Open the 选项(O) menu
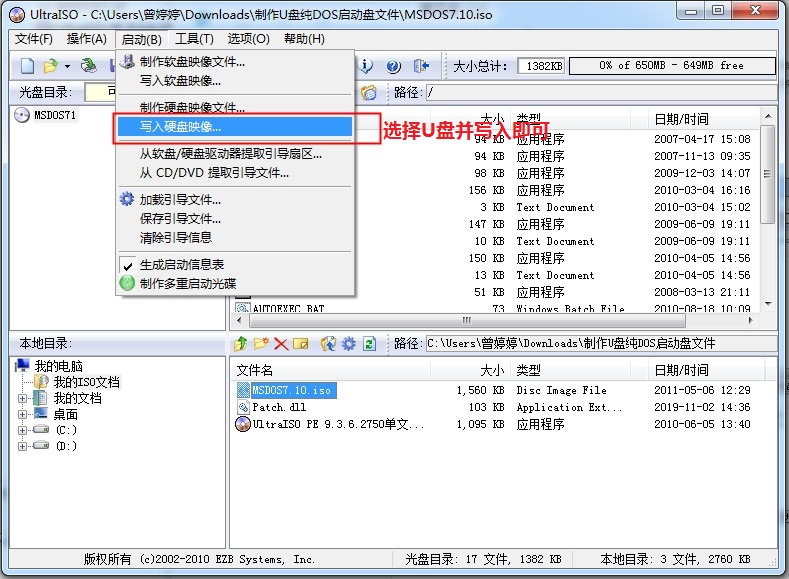The height and width of the screenshot is (579, 789). (x=248, y=39)
